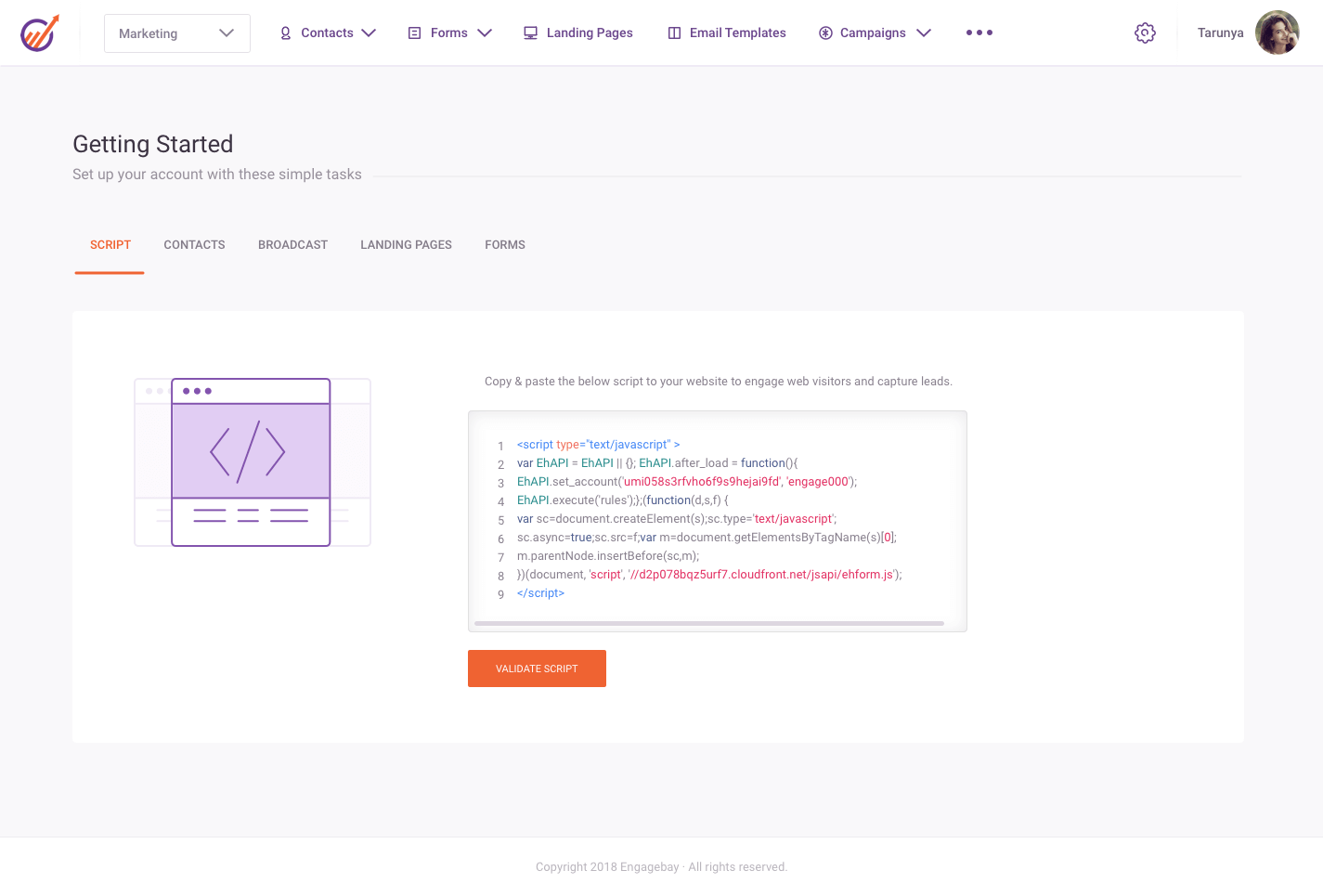Open the Campaigns menu
This screenshot has height=896, width=1323.
pyautogui.click(x=874, y=32)
